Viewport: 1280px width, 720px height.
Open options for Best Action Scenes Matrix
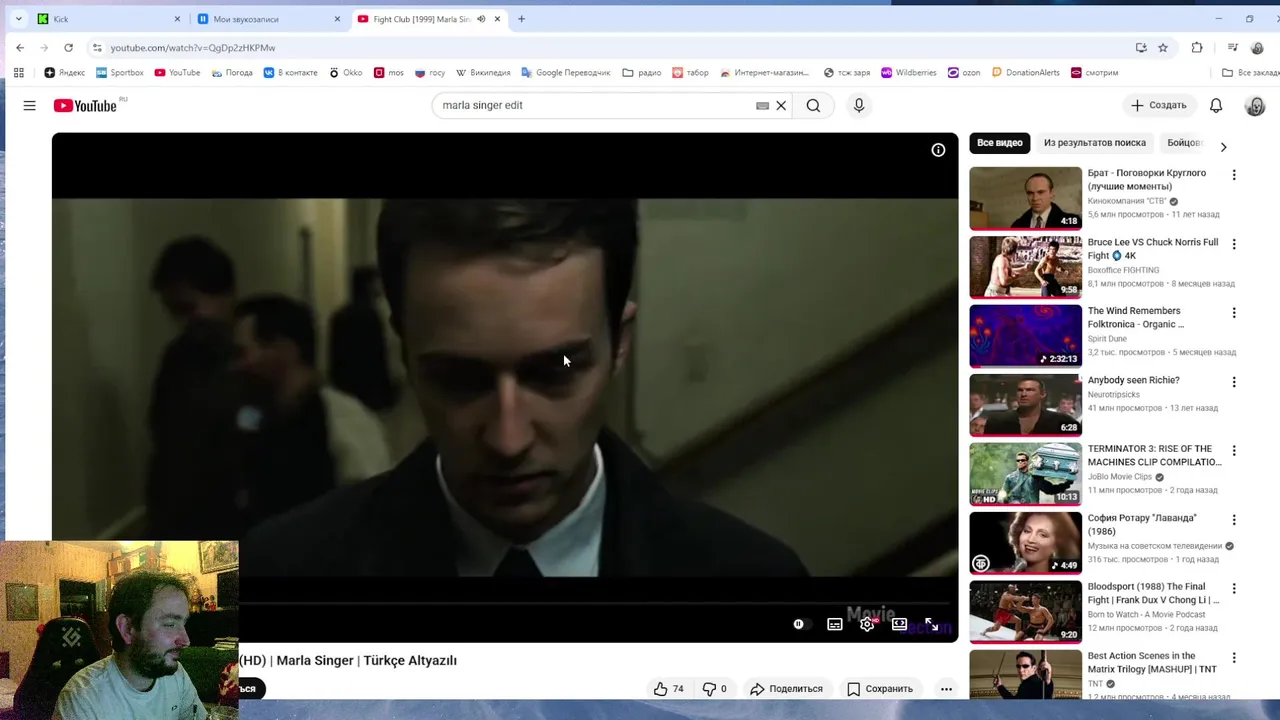1234,658
